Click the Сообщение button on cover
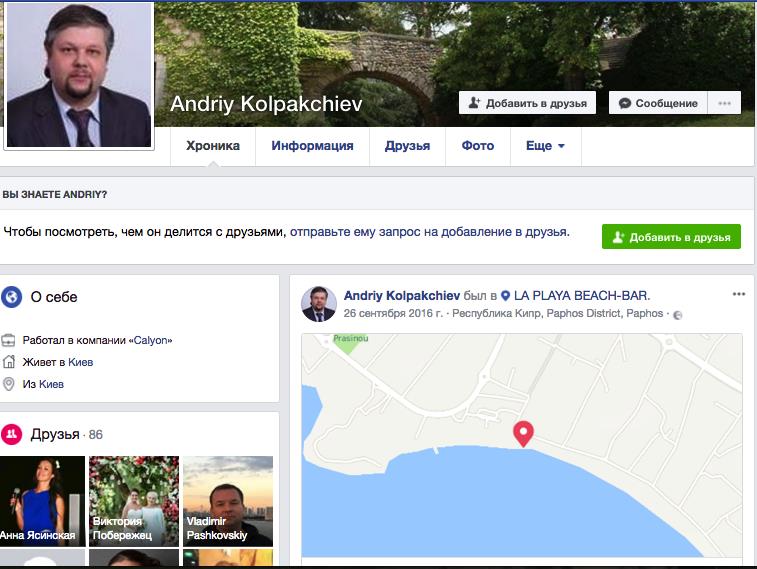The image size is (757, 569). (657, 103)
